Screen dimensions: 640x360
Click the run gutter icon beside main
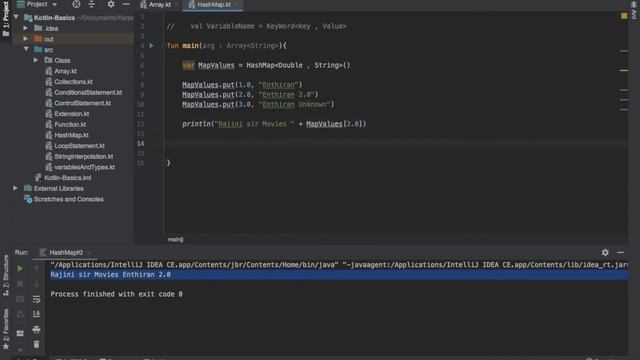click(151, 46)
